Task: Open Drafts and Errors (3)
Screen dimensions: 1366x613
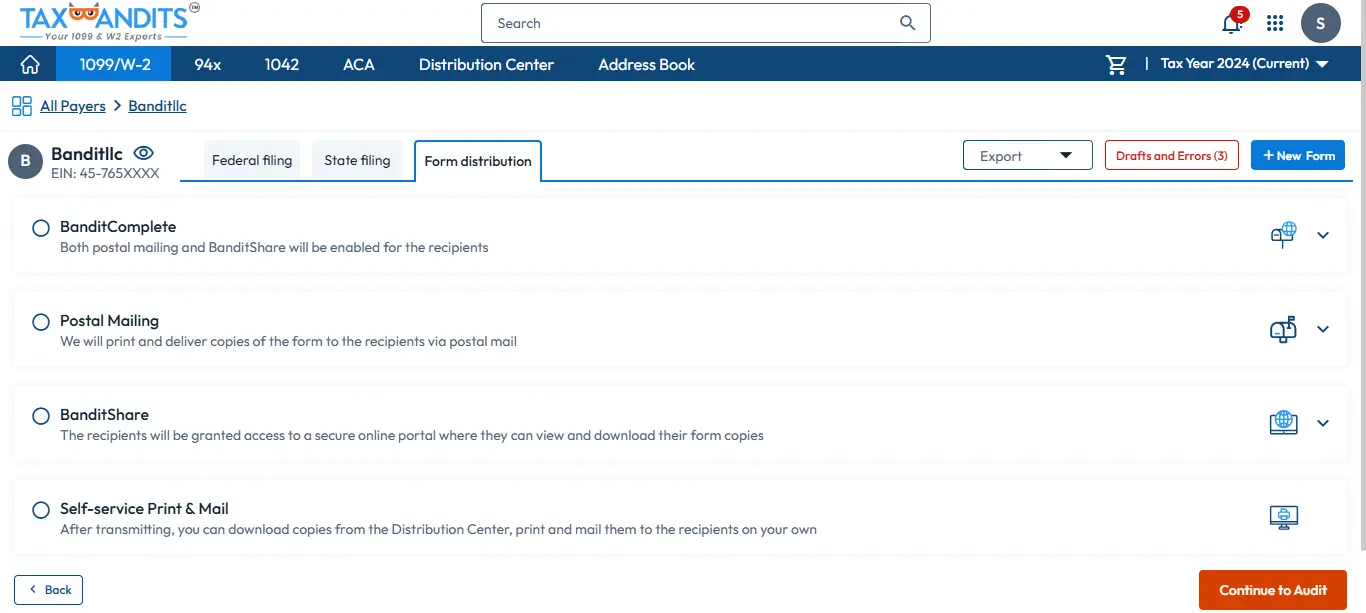Action: click(1172, 155)
